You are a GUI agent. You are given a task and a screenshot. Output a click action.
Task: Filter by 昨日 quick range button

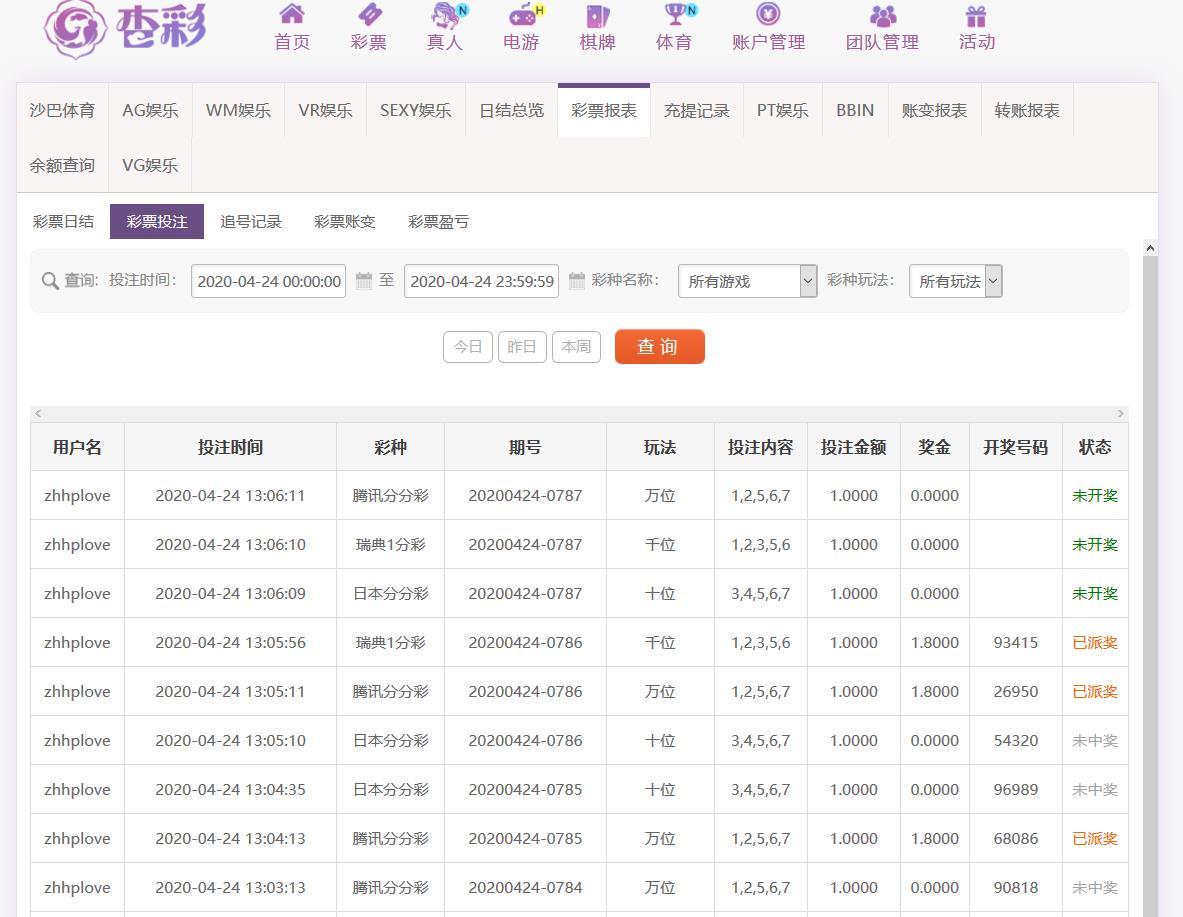(x=522, y=347)
